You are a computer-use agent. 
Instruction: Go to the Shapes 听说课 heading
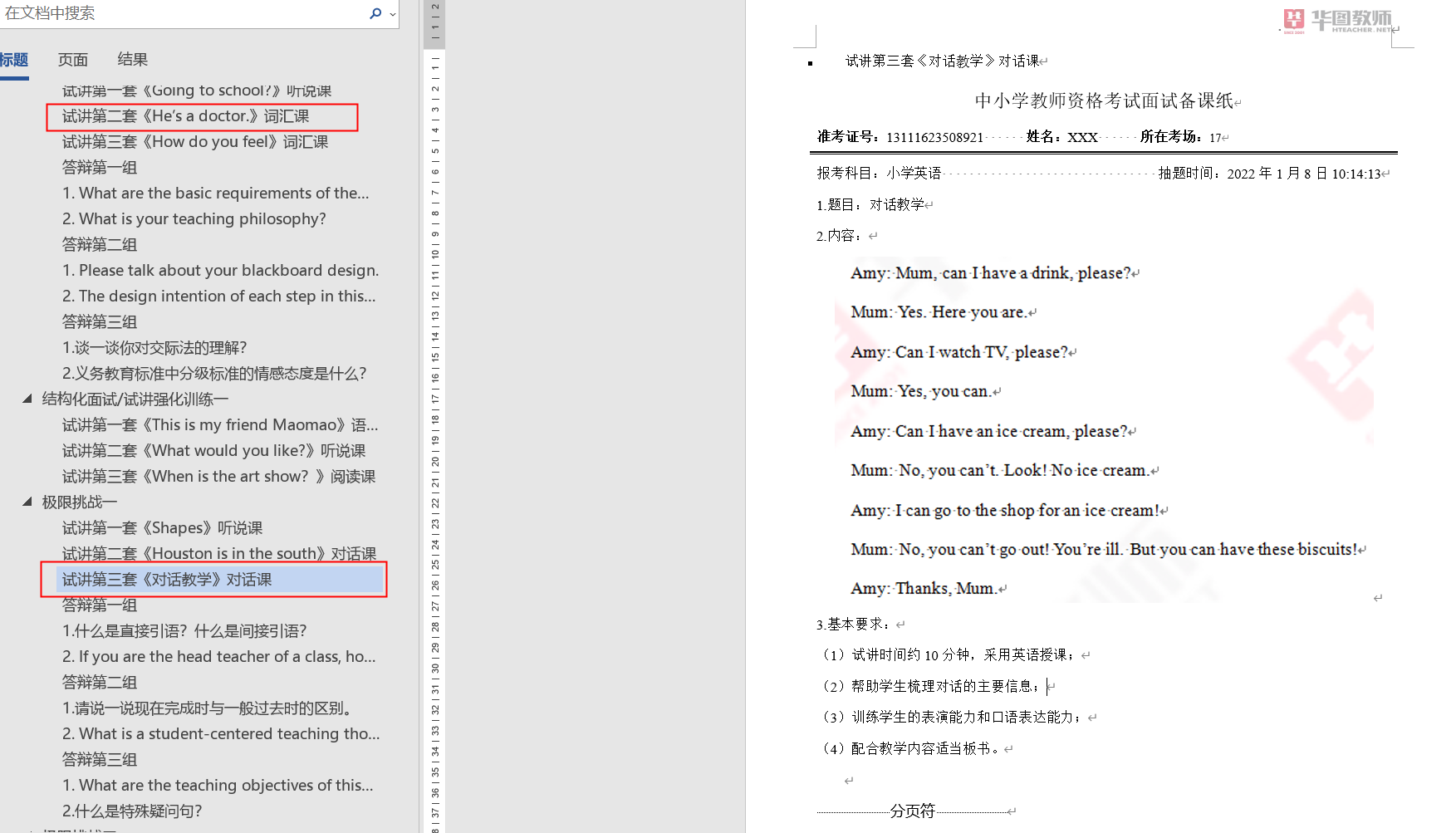click(162, 528)
